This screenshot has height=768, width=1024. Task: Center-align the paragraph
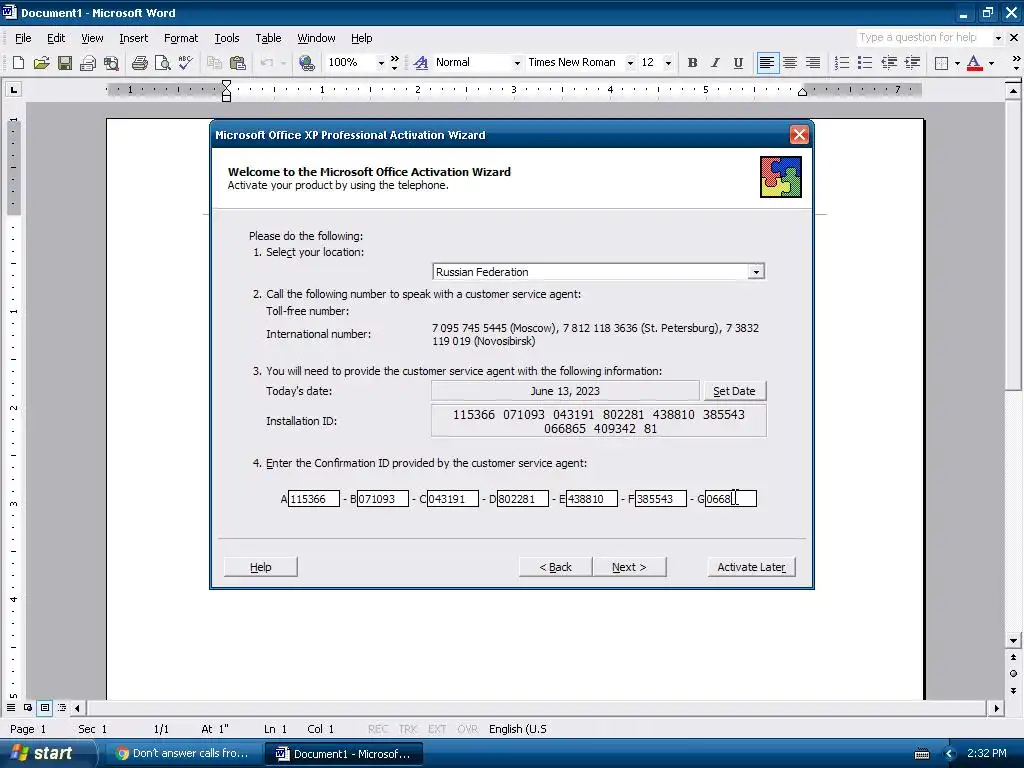pos(790,63)
